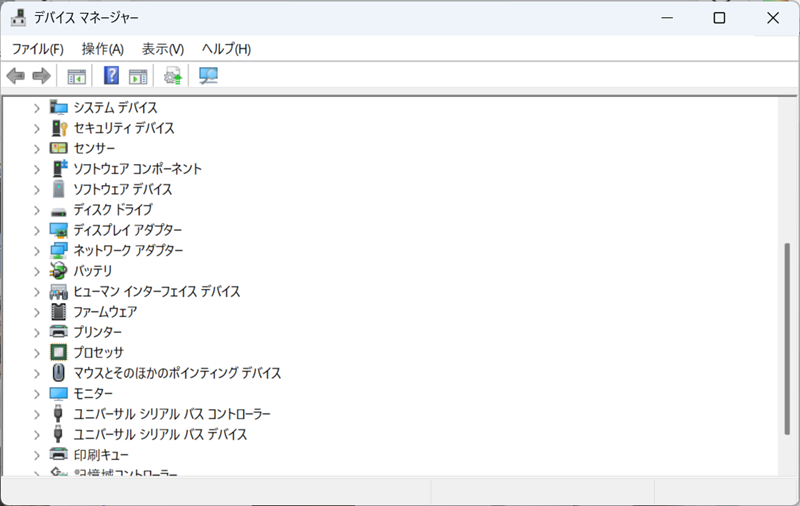Expand the ディスク ドライブ chevron
This screenshot has width=800, height=506.
37,210
